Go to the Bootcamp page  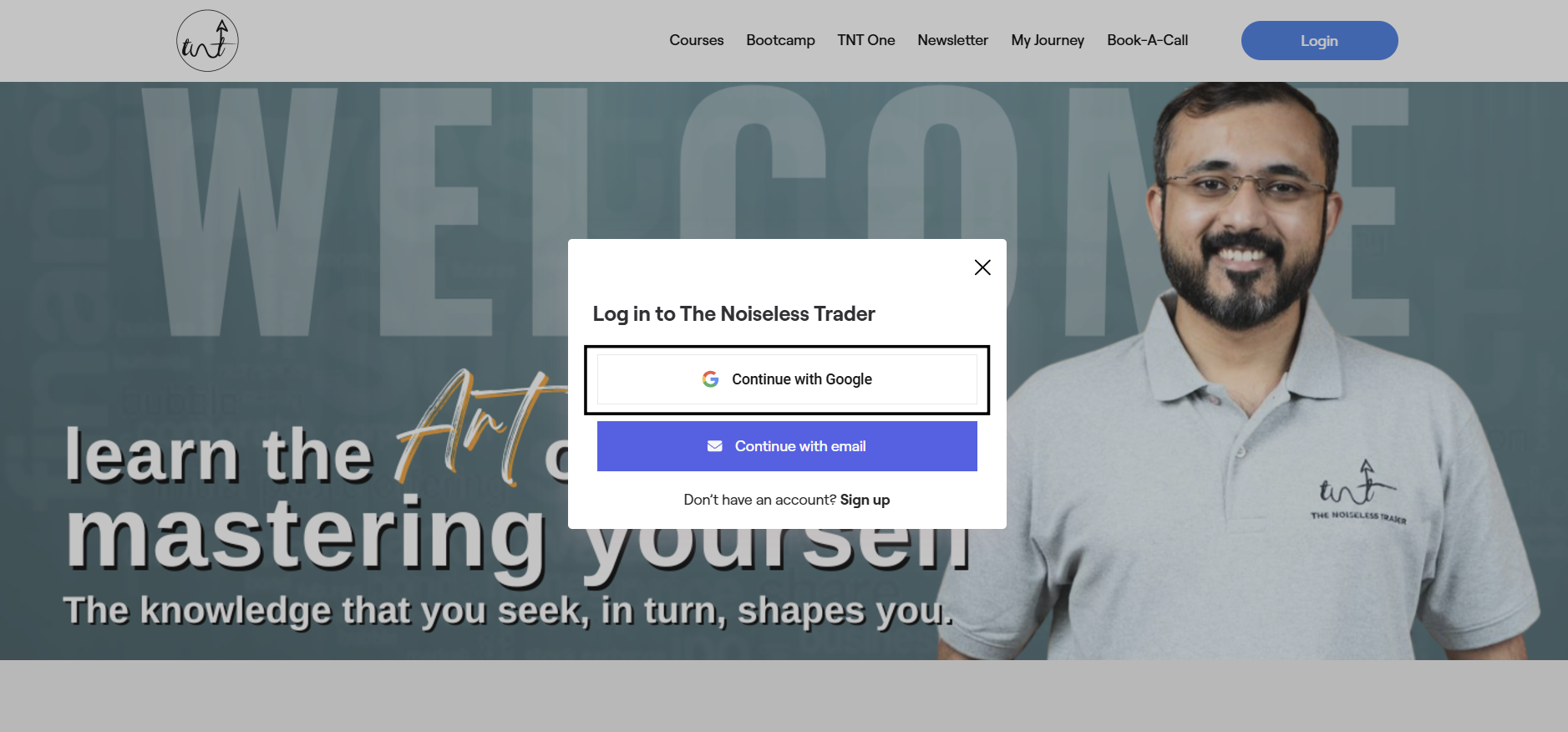(x=780, y=40)
